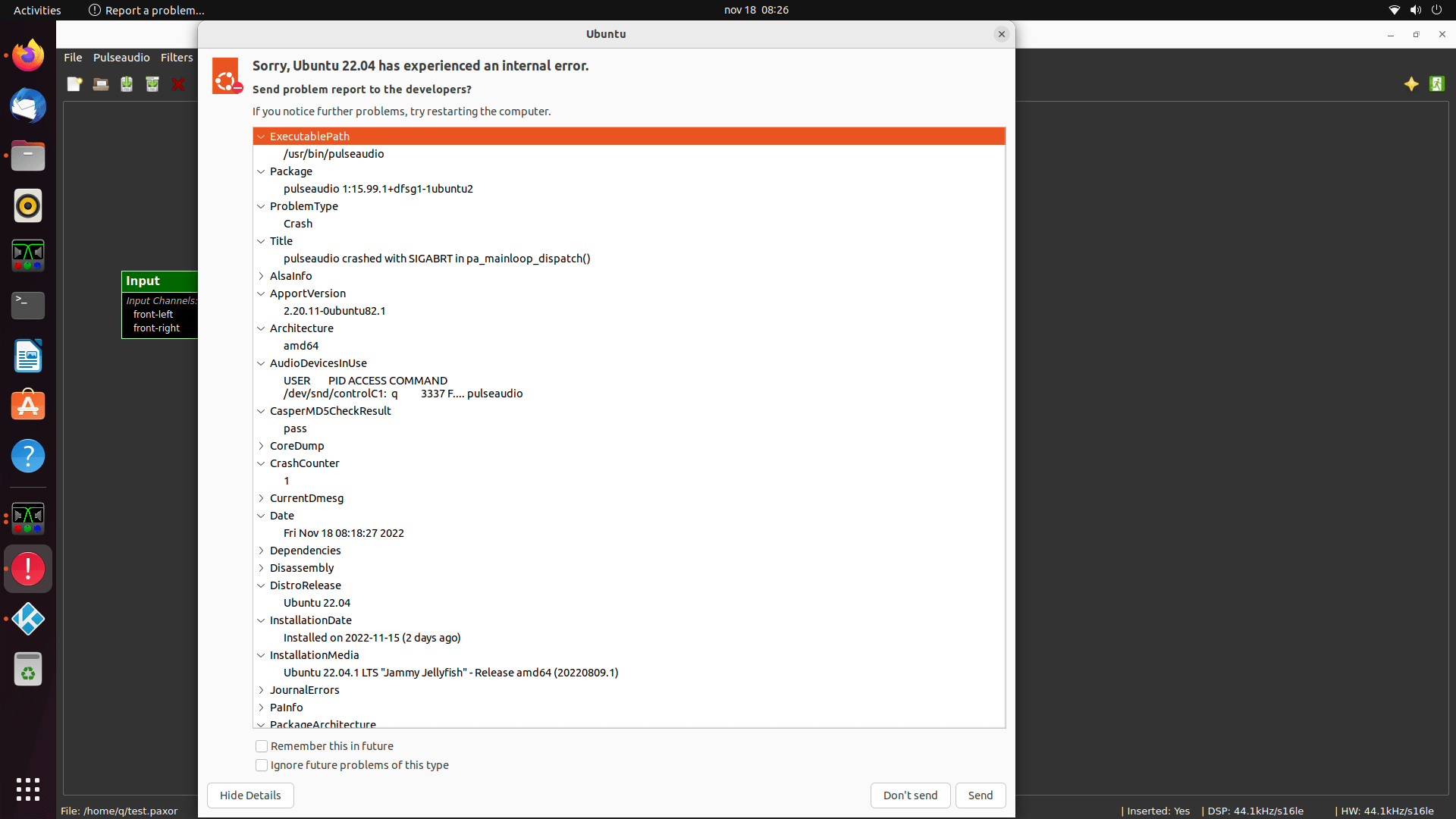Screen dimensions: 1456x819
Task: Open Rhythmbox music player in dock
Action: pyautogui.click(x=28, y=206)
